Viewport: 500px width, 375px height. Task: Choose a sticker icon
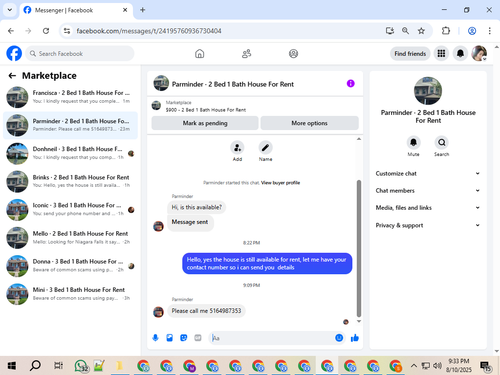click(x=184, y=338)
